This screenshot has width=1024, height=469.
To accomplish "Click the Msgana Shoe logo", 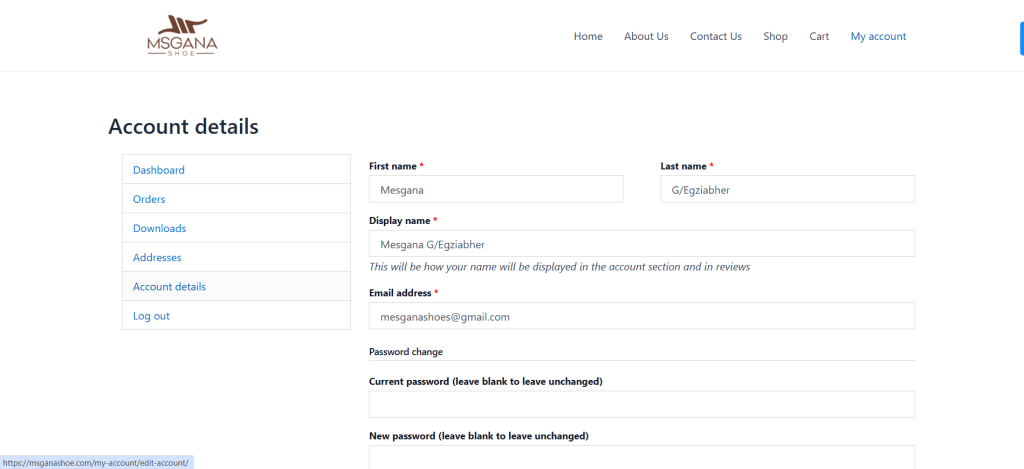I will coord(181,36).
